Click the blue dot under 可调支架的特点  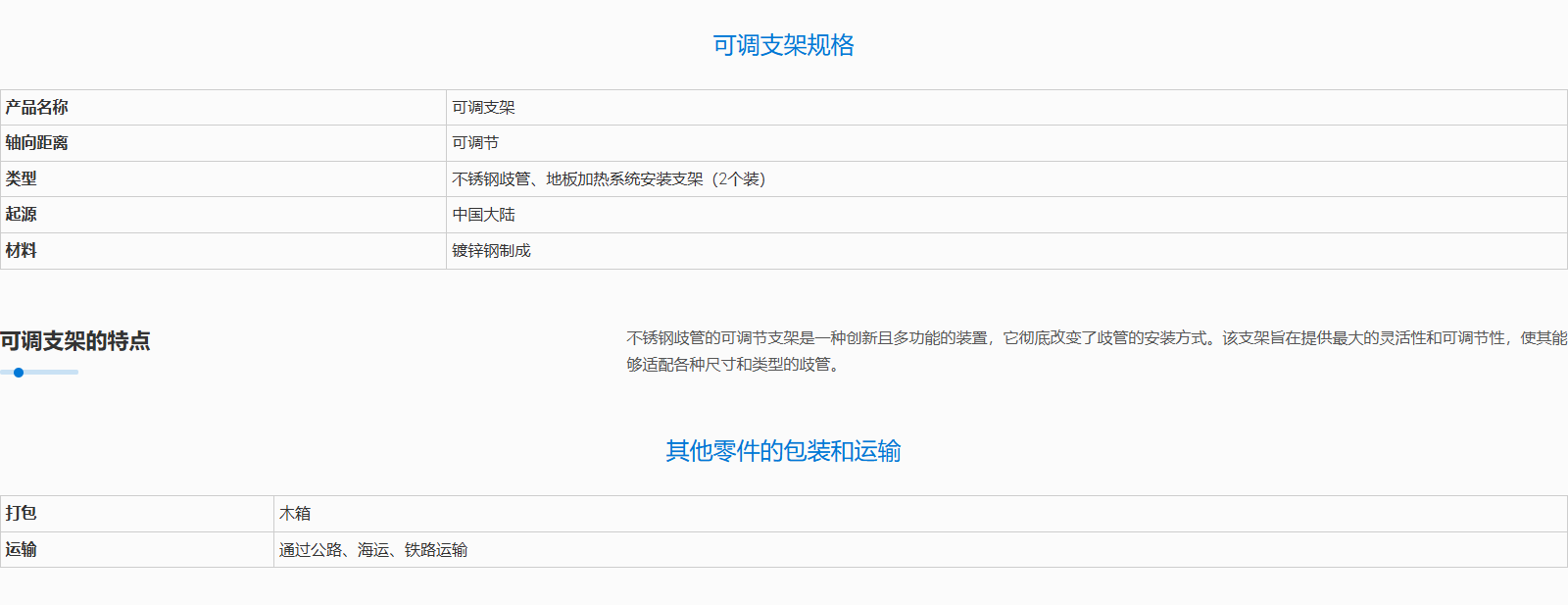click(x=19, y=373)
